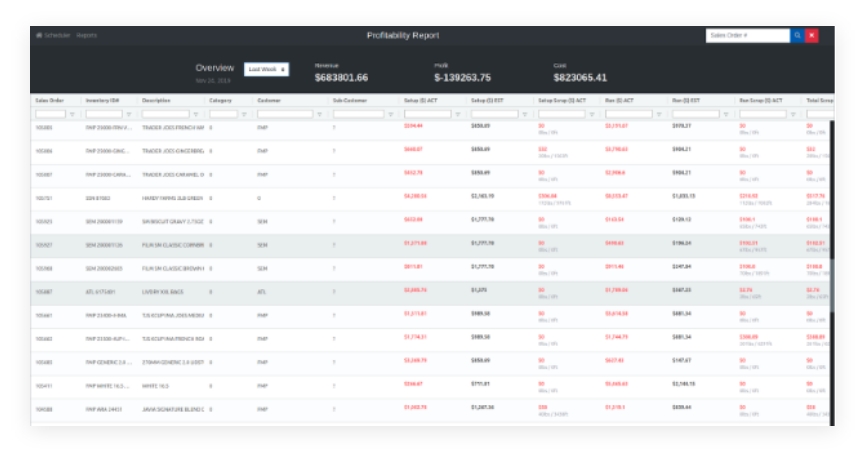This screenshot has height=460, width=866.
Task: Click the Profitability Report title
Action: [x=403, y=35]
